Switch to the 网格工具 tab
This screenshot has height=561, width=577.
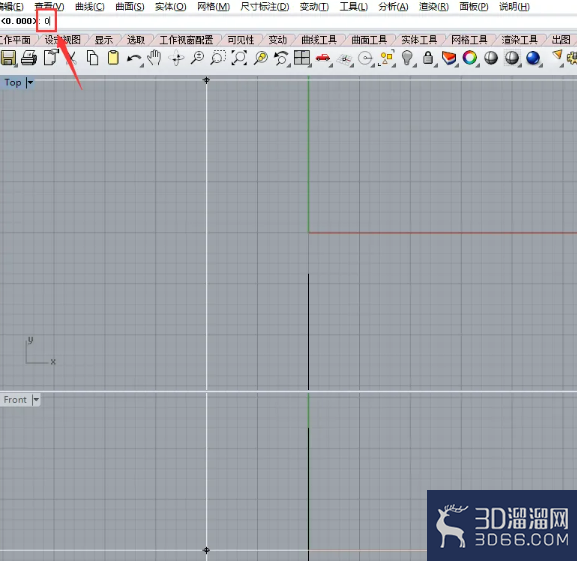click(469, 40)
